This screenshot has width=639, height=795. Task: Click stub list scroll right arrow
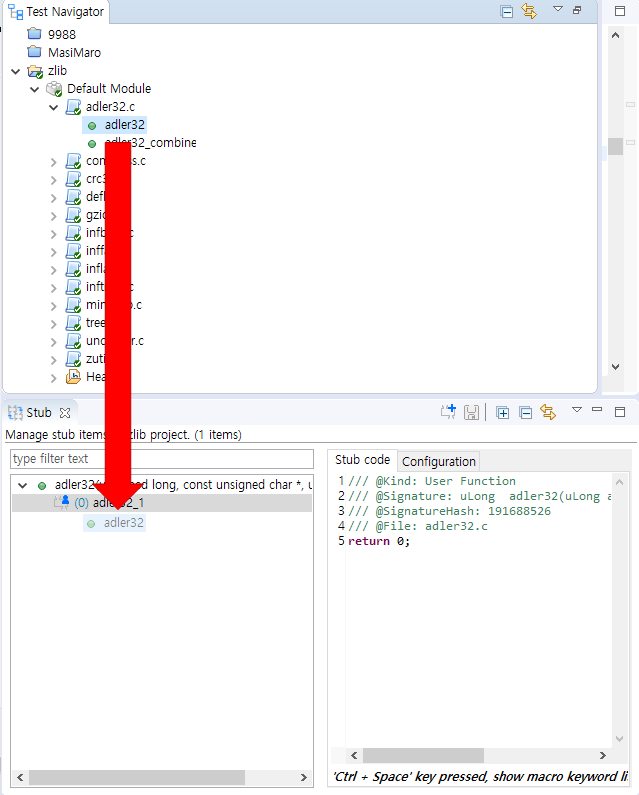[x=303, y=777]
